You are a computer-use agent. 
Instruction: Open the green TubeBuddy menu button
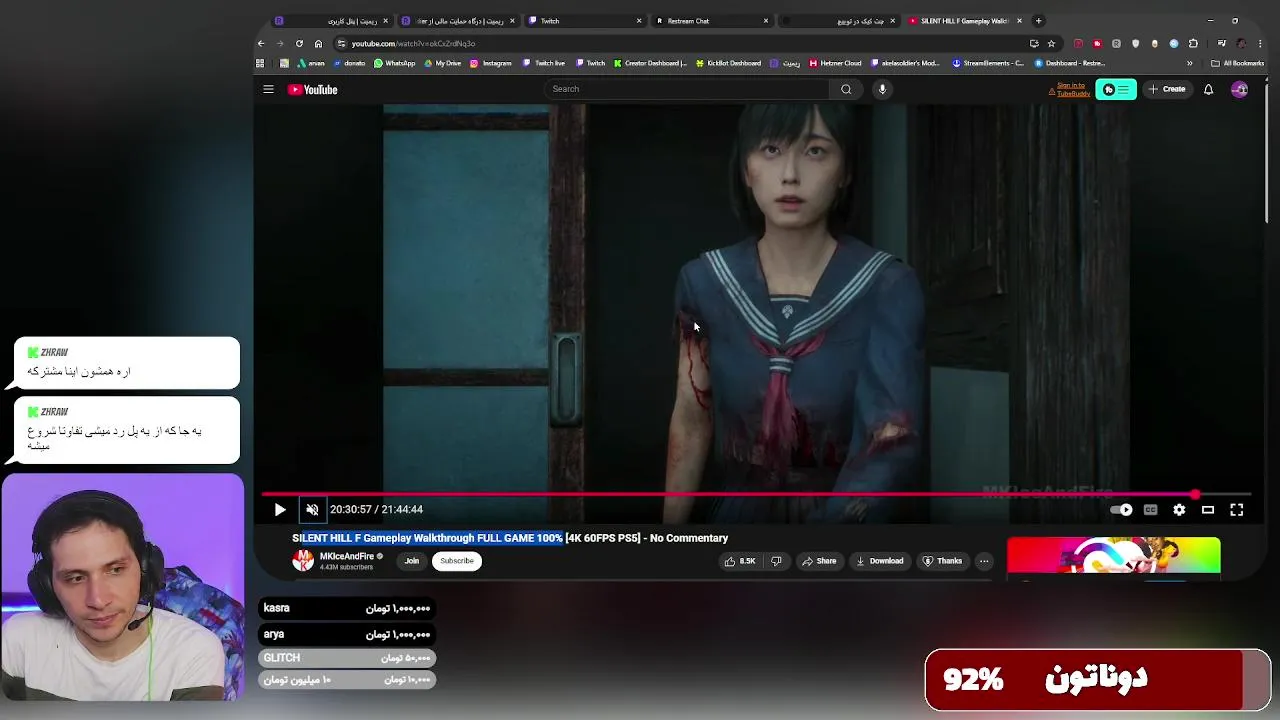click(1116, 90)
